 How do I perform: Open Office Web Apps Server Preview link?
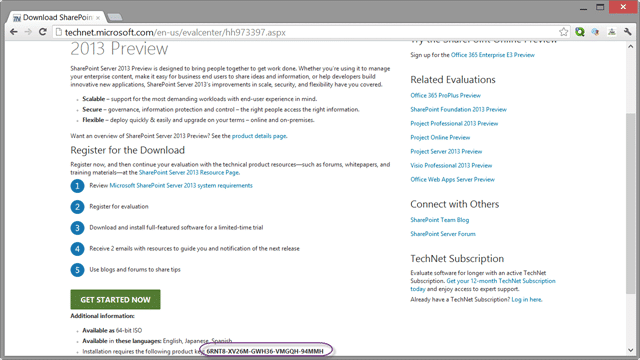tap(452, 180)
